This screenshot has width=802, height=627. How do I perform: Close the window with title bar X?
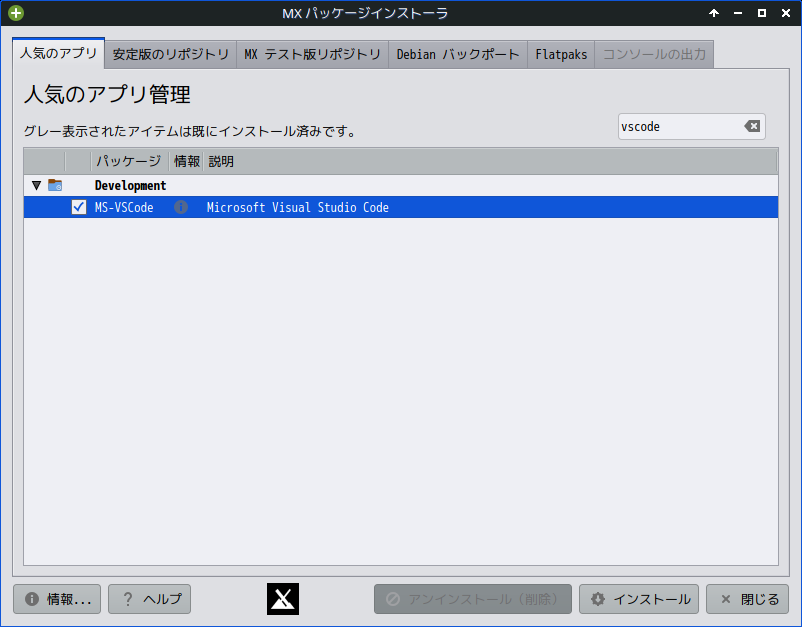(x=786, y=13)
